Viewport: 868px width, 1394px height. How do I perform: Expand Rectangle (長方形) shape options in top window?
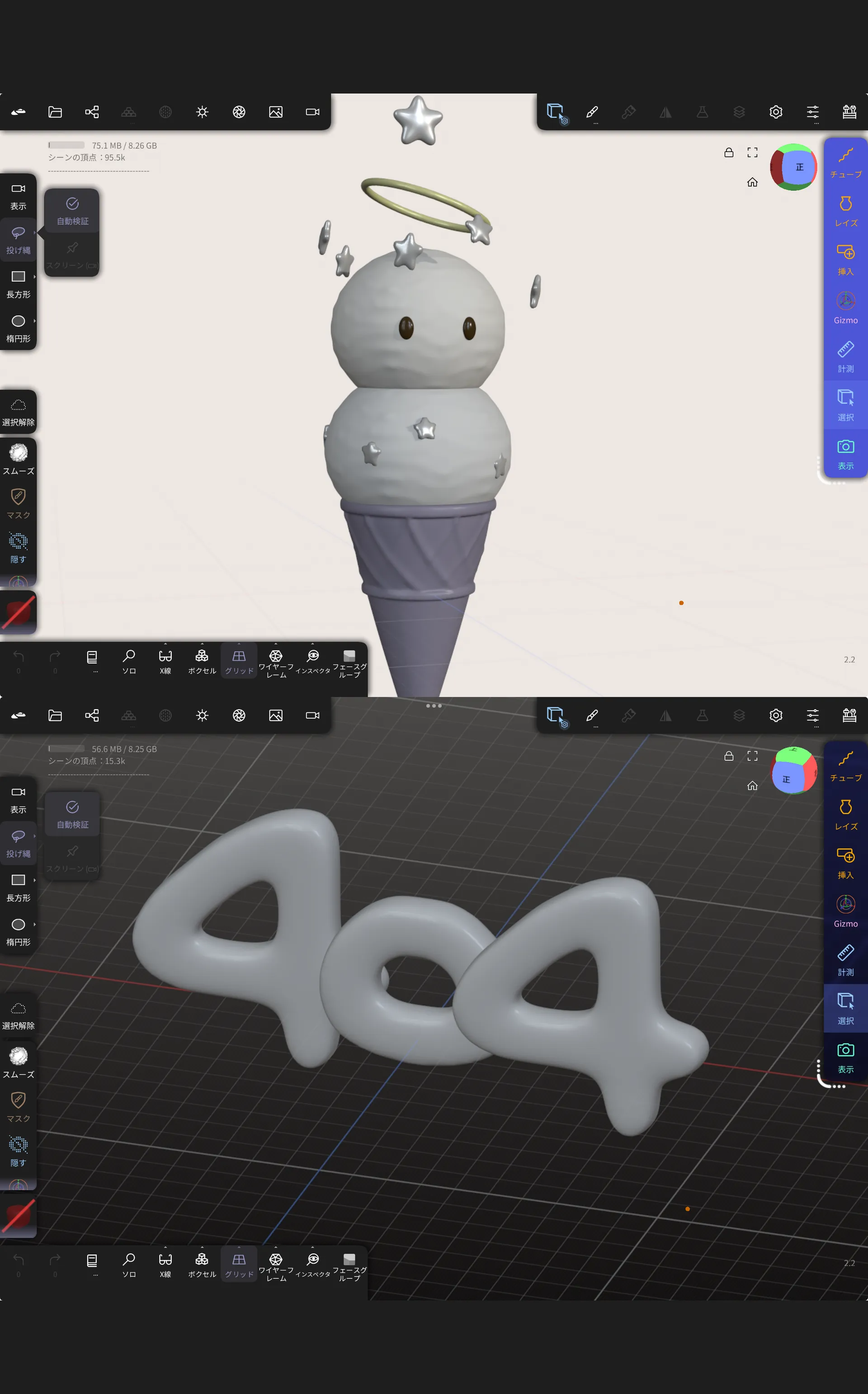34,277
